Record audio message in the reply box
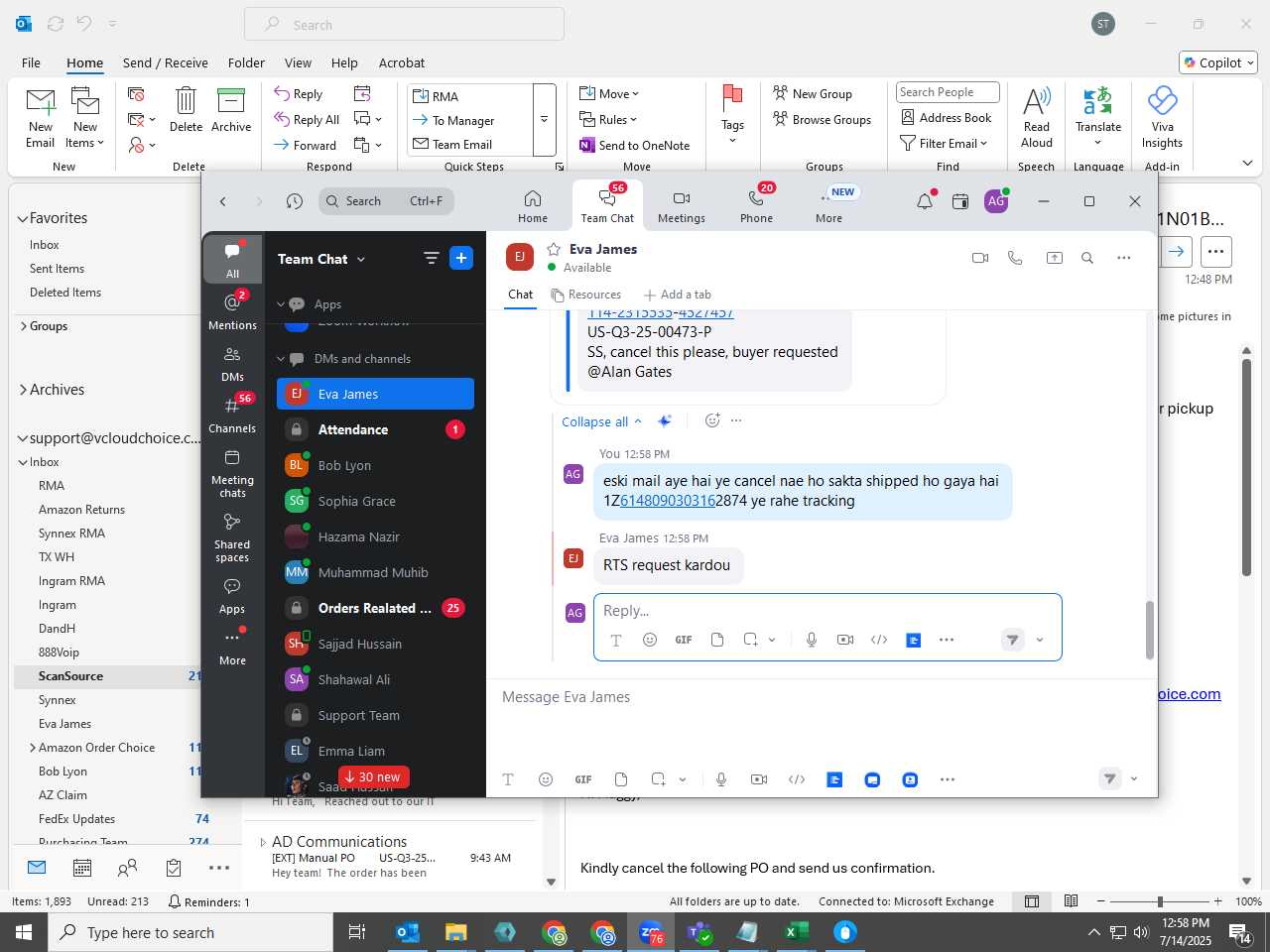Screen dimensions: 1270x952 [x=812, y=640]
